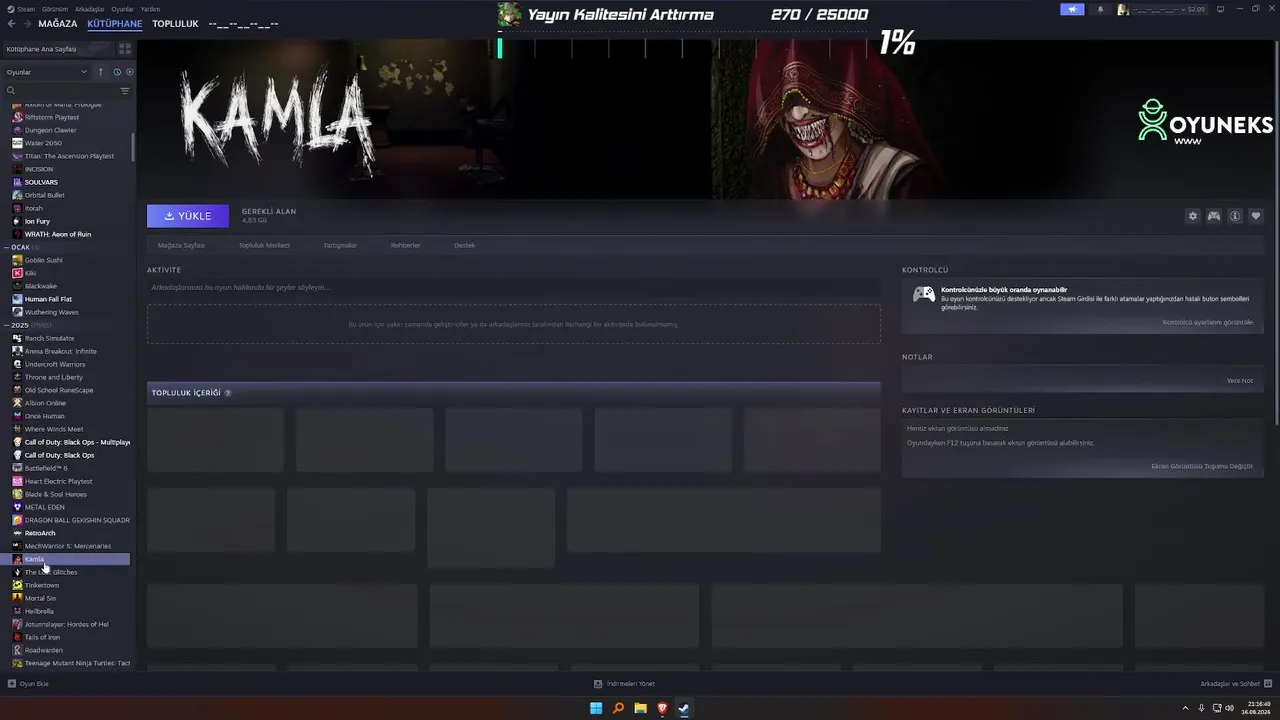Select Old School RuneScape in library
Image resolution: width=1280 pixels, height=720 pixels.
(59, 390)
